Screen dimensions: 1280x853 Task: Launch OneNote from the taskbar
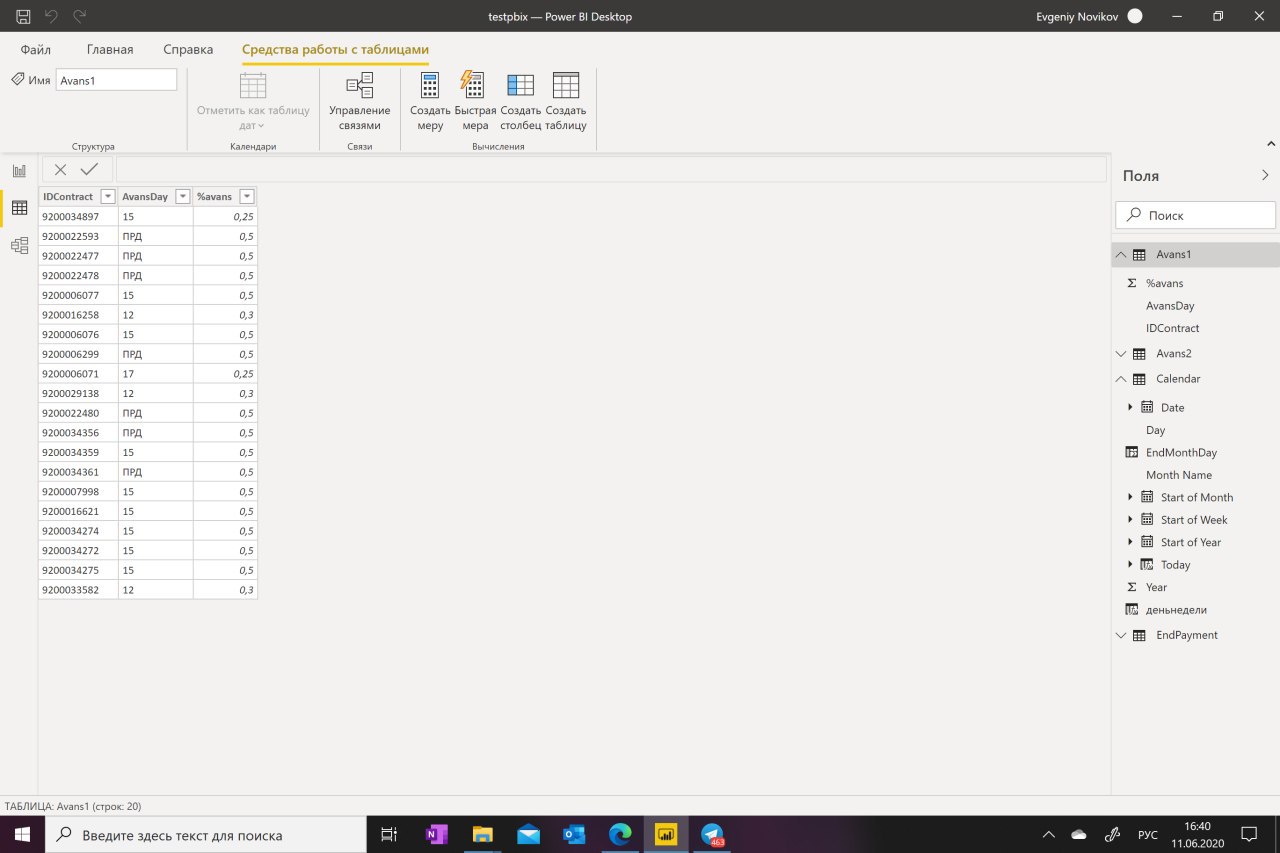point(437,834)
